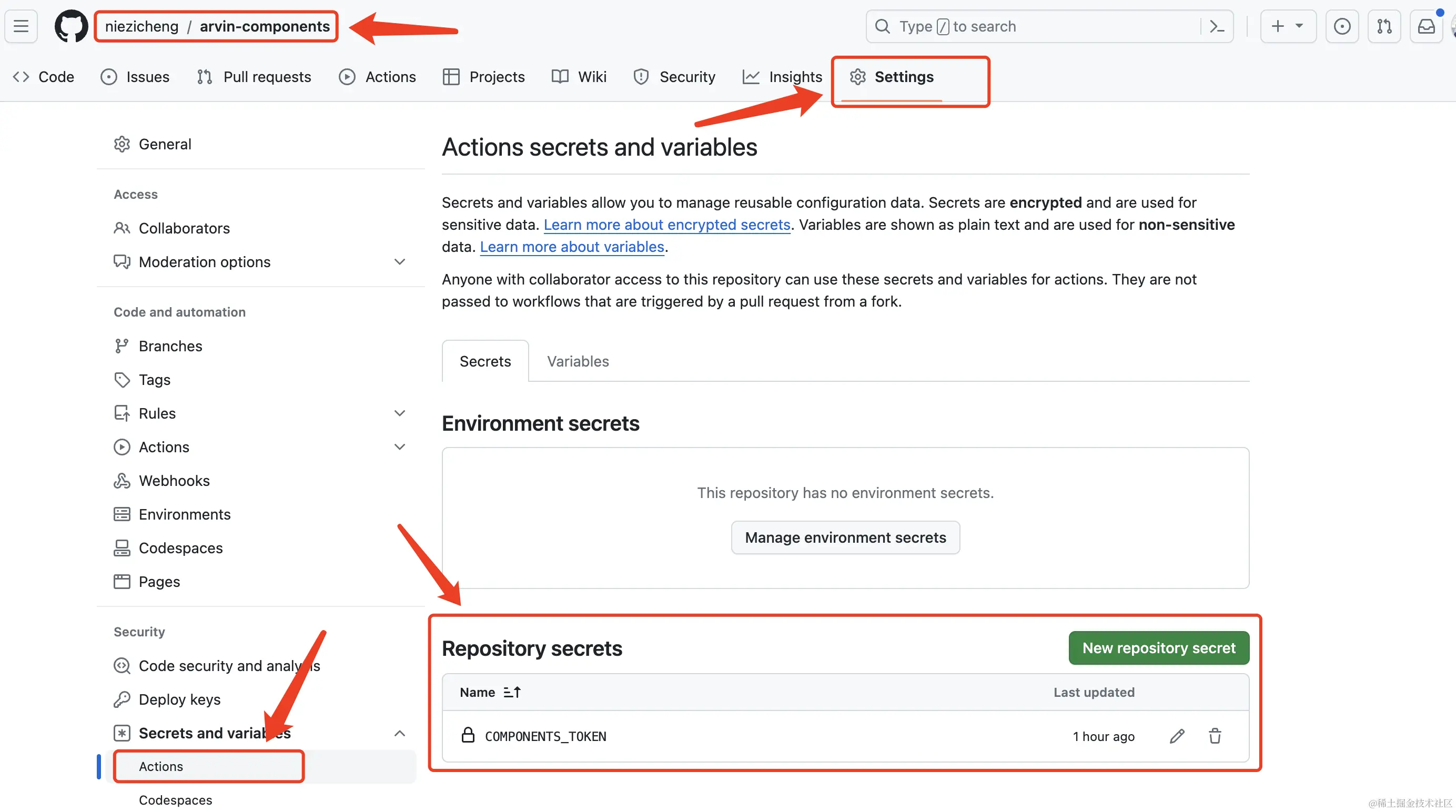Click the plus create-new icon
The image size is (1456, 812).
[x=1278, y=26]
